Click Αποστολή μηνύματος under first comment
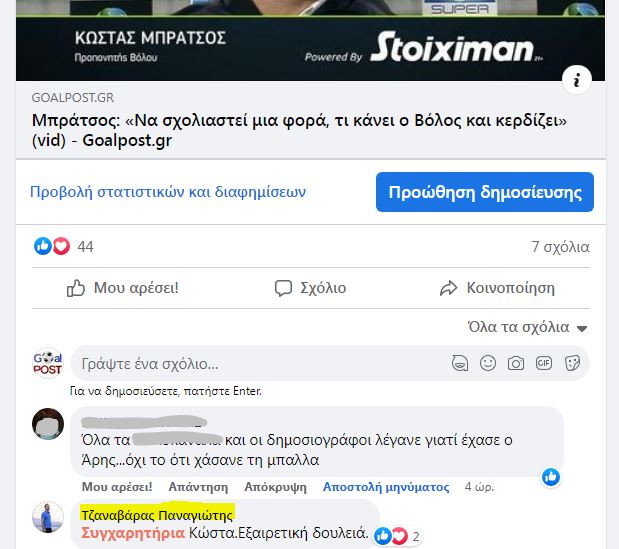Image resolution: width=619 pixels, height=549 pixels. [x=386, y=487]
